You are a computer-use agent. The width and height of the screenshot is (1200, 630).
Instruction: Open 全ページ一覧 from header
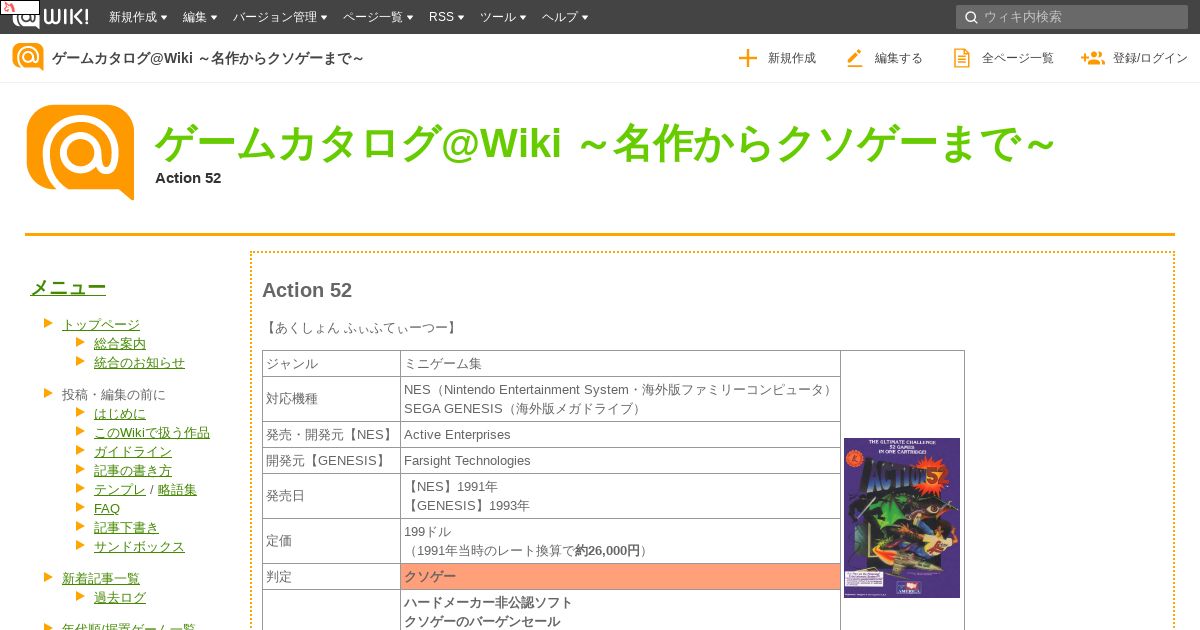pyautogui.click(x=1003, y=58)
